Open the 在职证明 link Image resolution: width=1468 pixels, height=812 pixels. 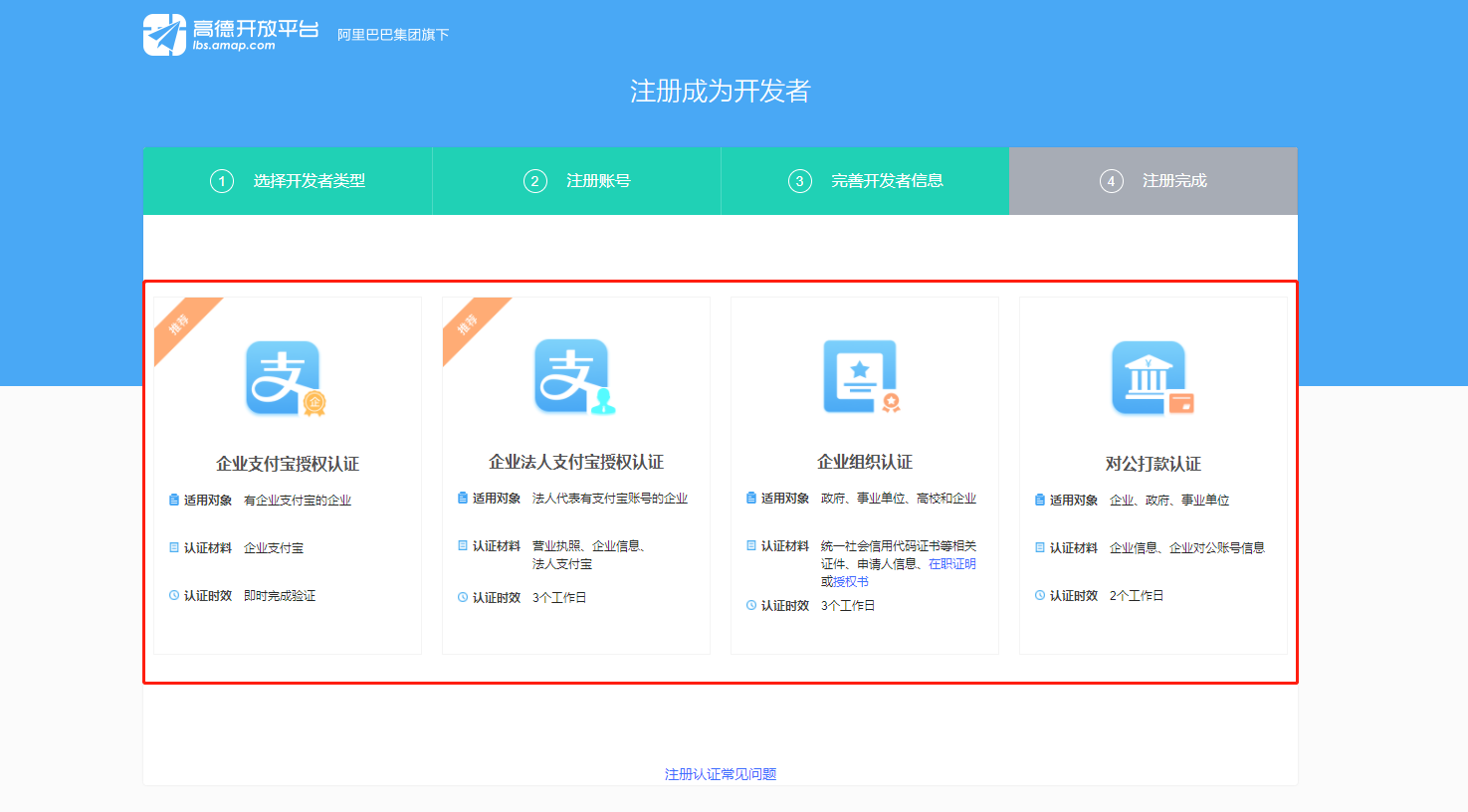952,564
